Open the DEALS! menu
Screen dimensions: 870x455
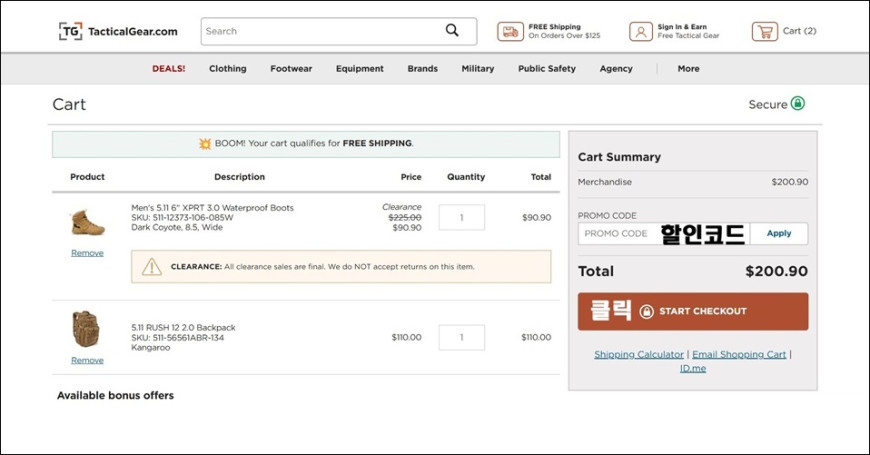[x=169, y=69]
